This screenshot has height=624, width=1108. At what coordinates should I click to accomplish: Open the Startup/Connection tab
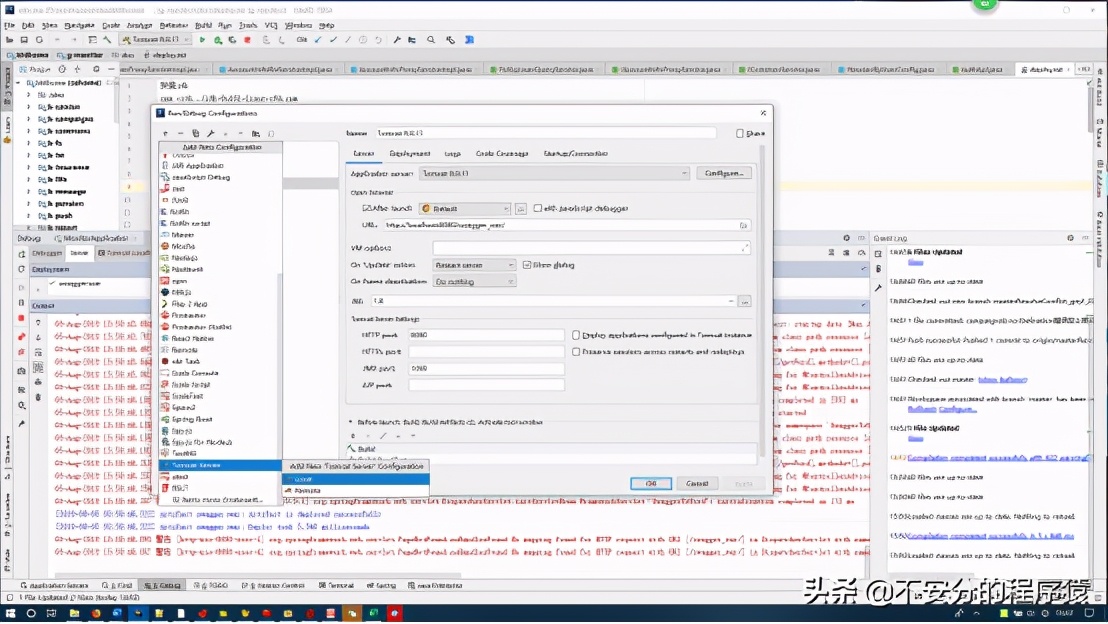(x=575, y=153)
